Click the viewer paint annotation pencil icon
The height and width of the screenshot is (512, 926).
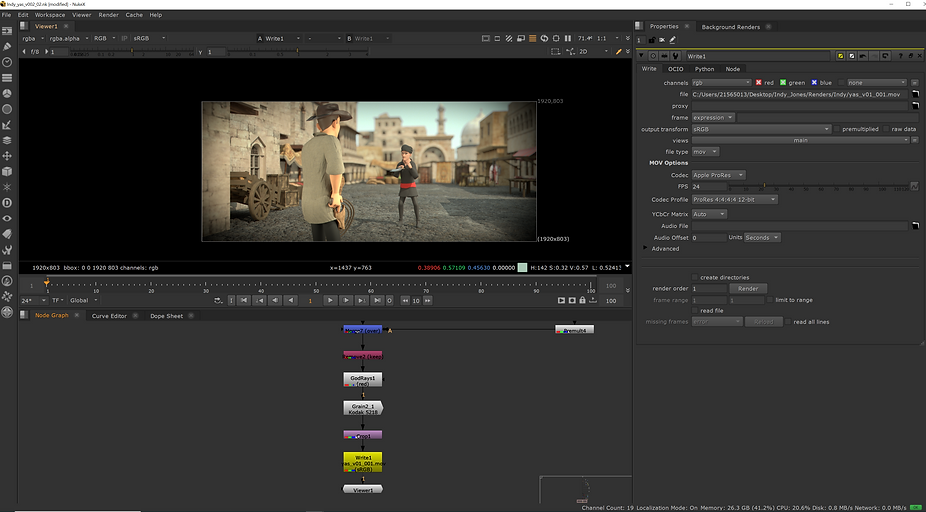coord(618,51)
